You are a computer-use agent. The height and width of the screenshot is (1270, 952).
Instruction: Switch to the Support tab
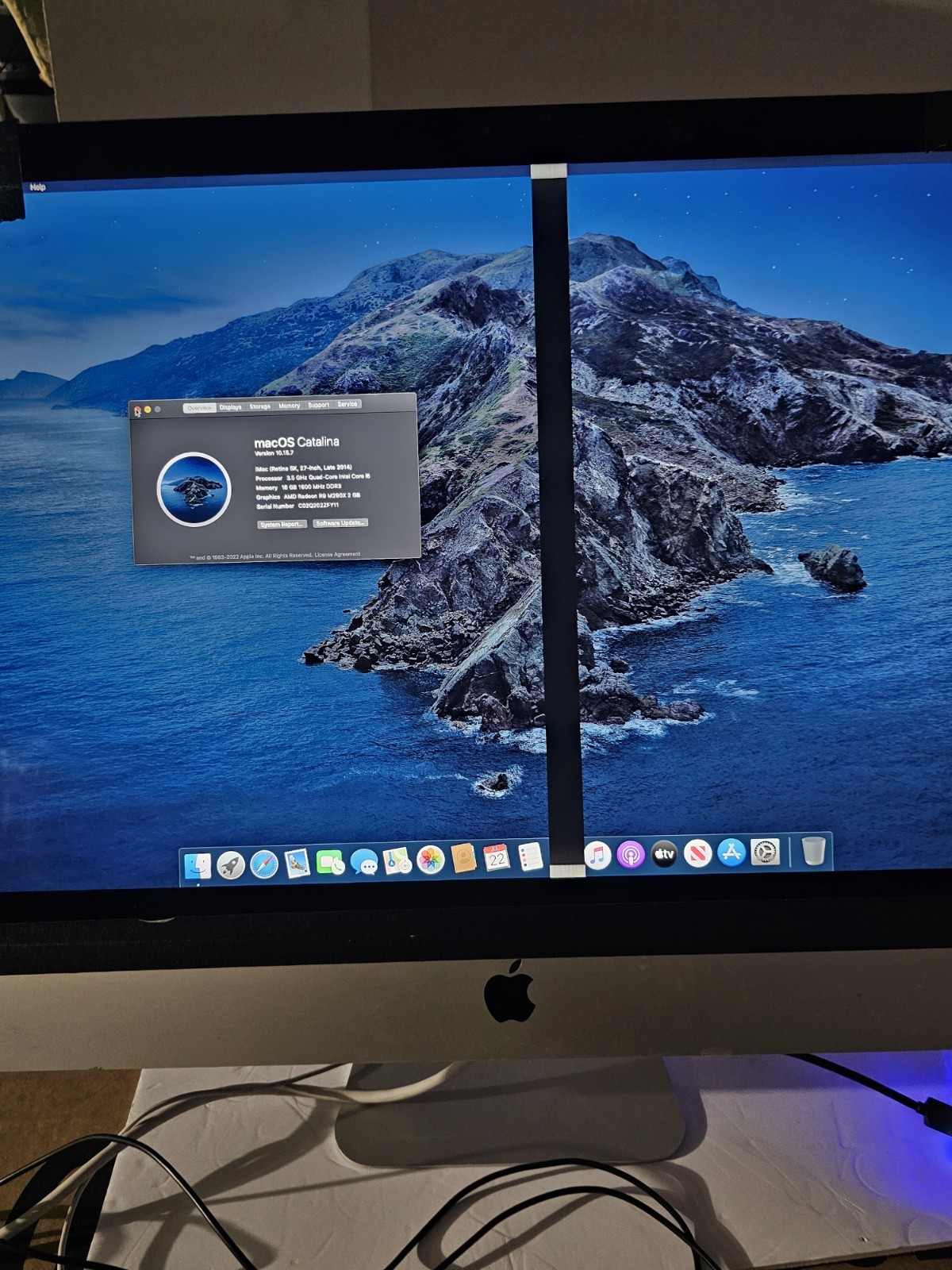319,405
